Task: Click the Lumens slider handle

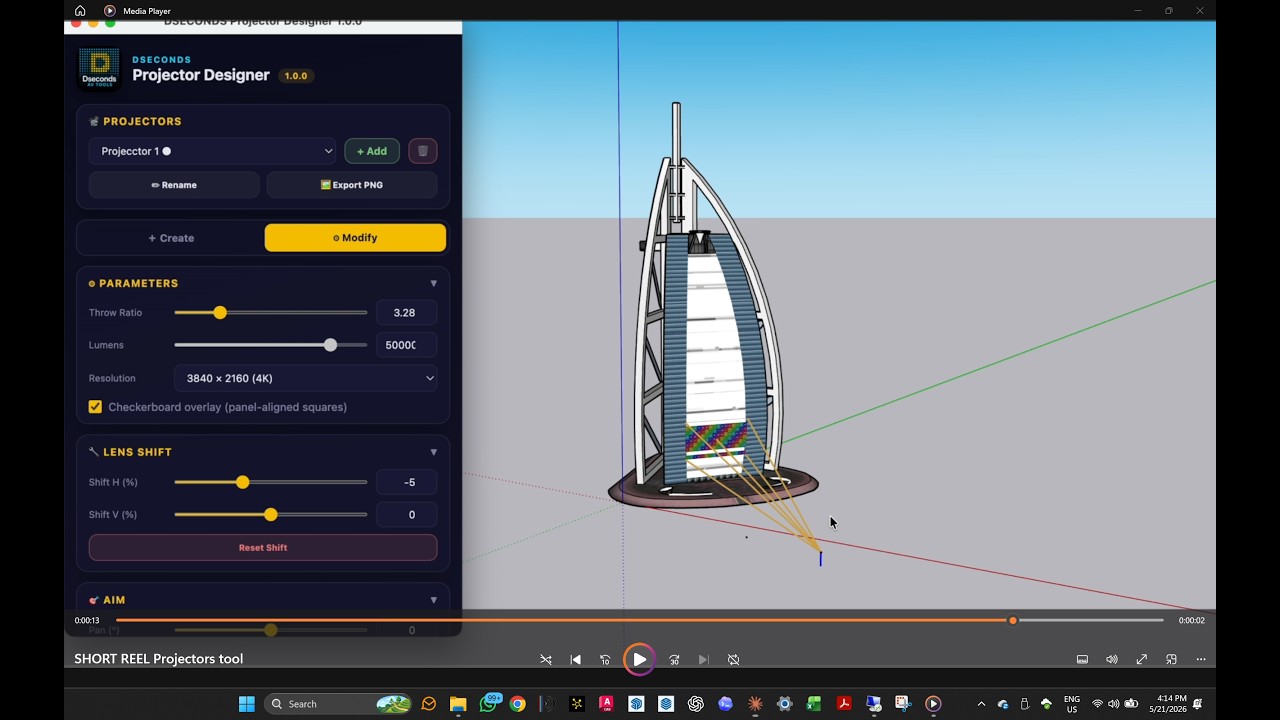Action: click(x=330, y=345)
